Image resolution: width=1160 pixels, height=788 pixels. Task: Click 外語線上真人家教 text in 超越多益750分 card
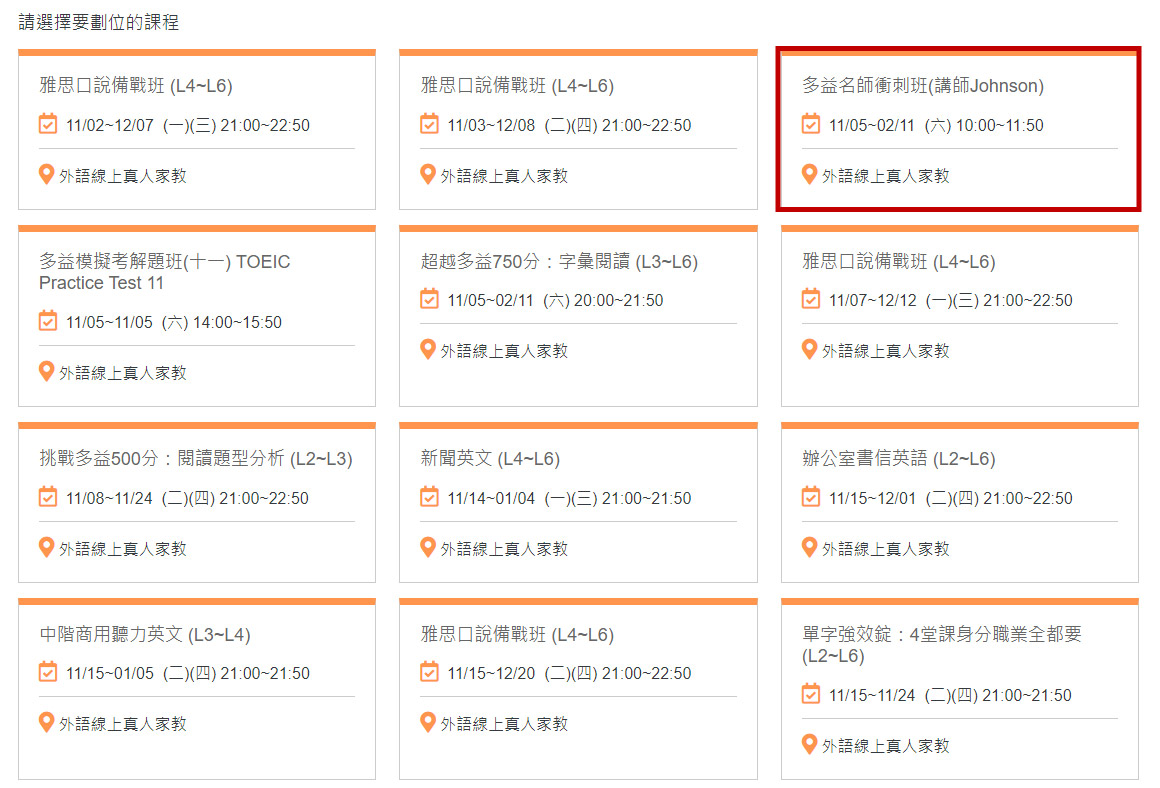pyautogui.click(x=505, y=350)
